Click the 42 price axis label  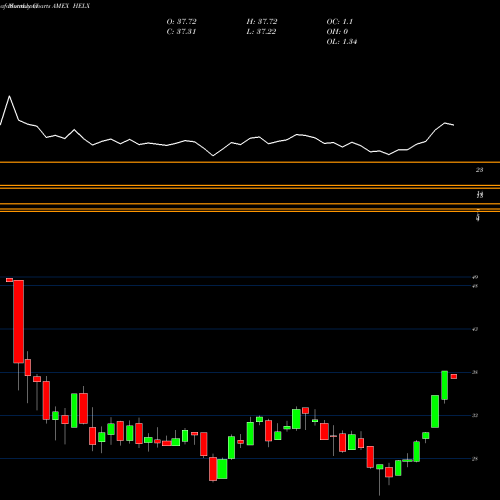pos(475,329)
